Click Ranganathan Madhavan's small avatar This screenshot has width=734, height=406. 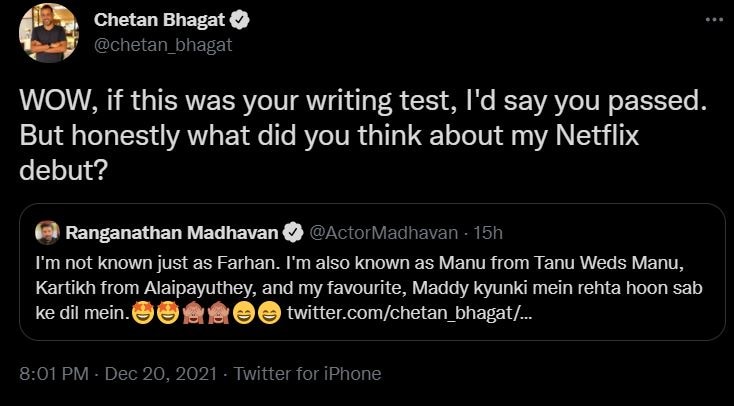click(45, 233)
